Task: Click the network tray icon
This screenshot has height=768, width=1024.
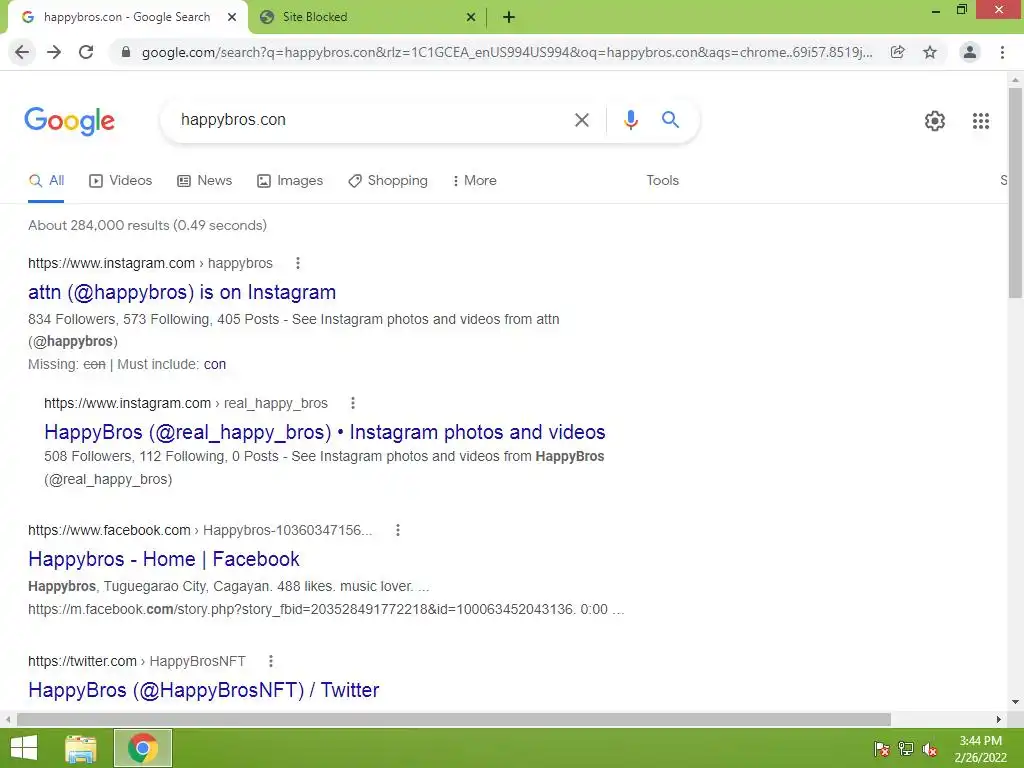Action: coord(906,749)
